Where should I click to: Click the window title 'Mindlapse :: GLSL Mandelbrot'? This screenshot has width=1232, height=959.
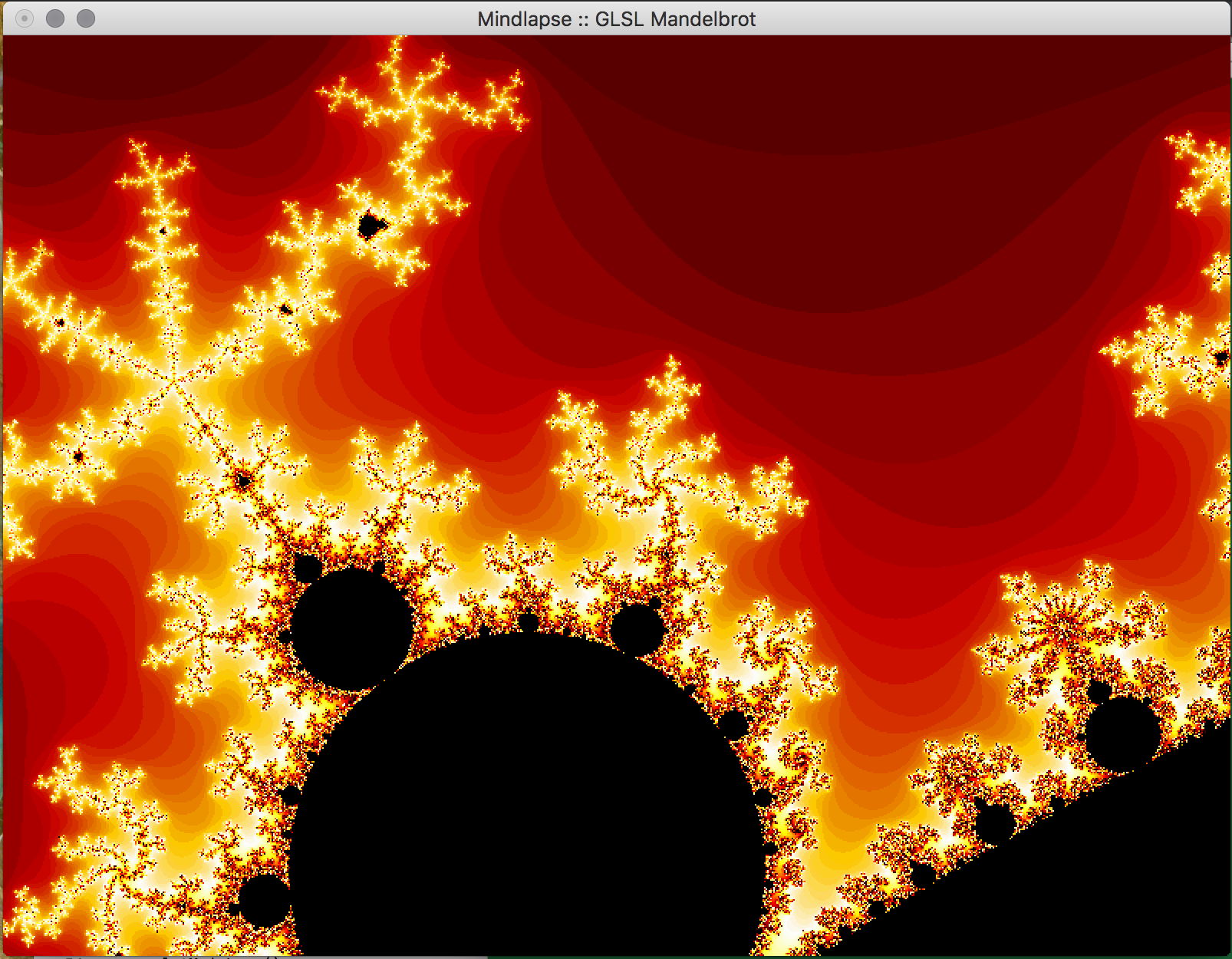pyautogui.click(x=616, y=18)
